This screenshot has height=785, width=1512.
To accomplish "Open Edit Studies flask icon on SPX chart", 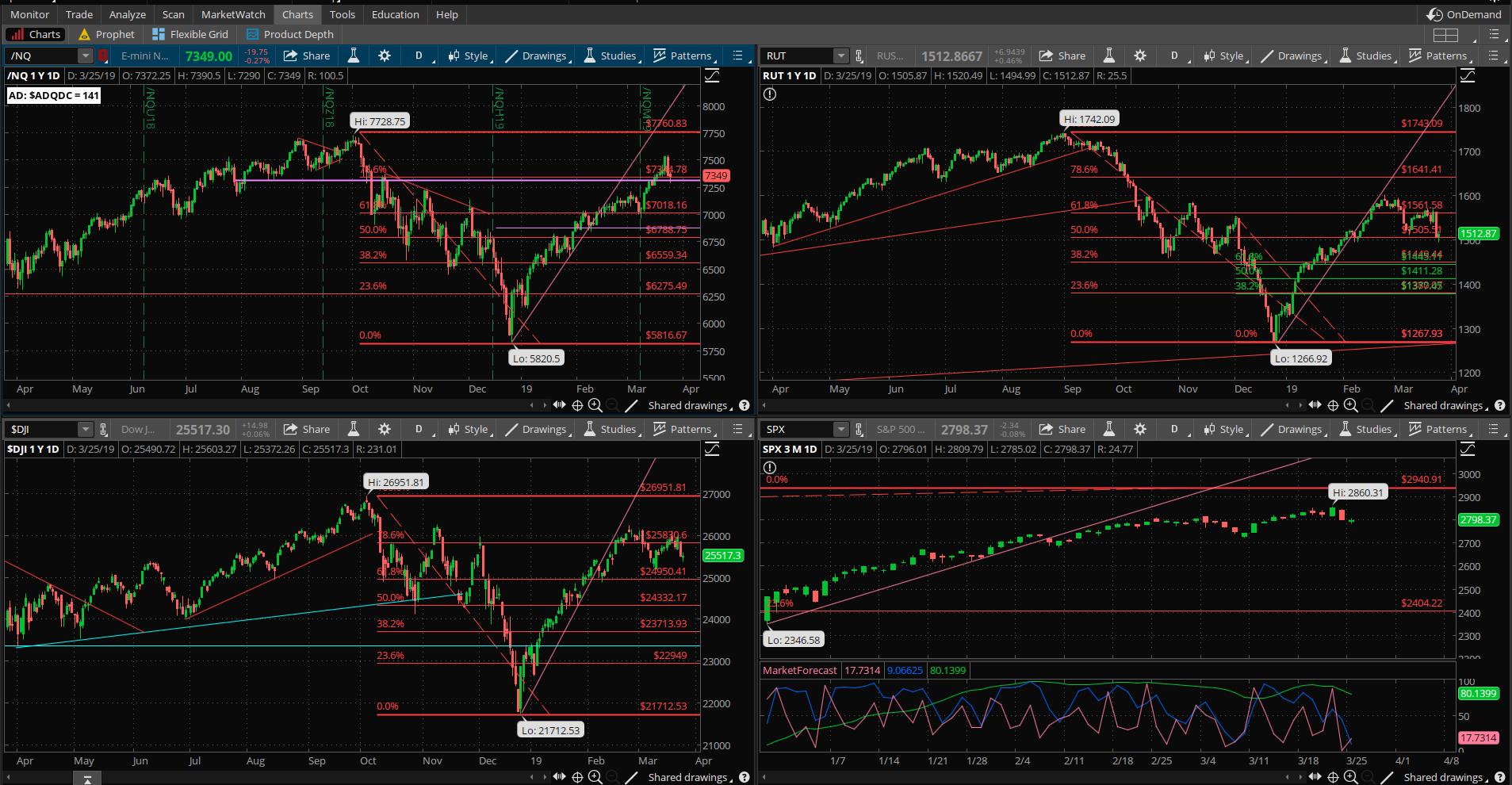I will (x=1109, y=429).
